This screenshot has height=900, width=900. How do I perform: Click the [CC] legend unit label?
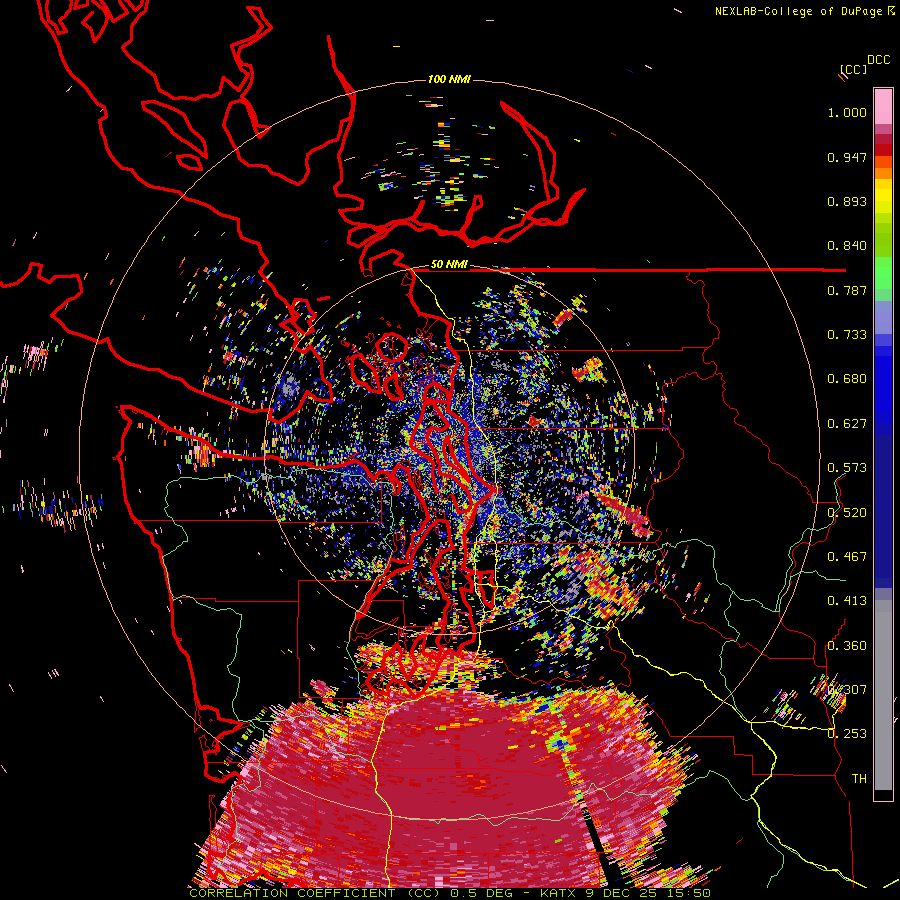[x=854, y=70]
